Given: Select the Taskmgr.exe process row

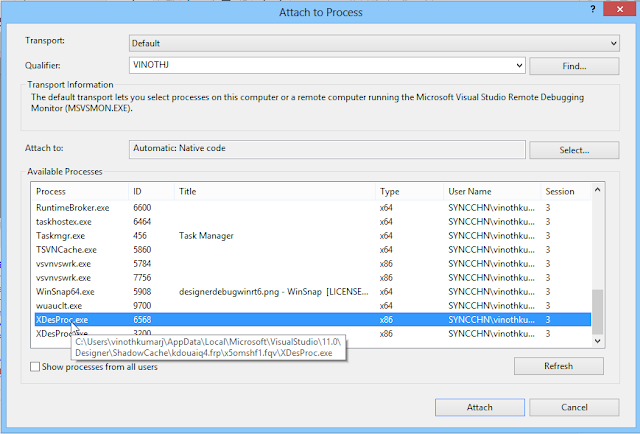Looking at the screenshot, I should 312,236.
